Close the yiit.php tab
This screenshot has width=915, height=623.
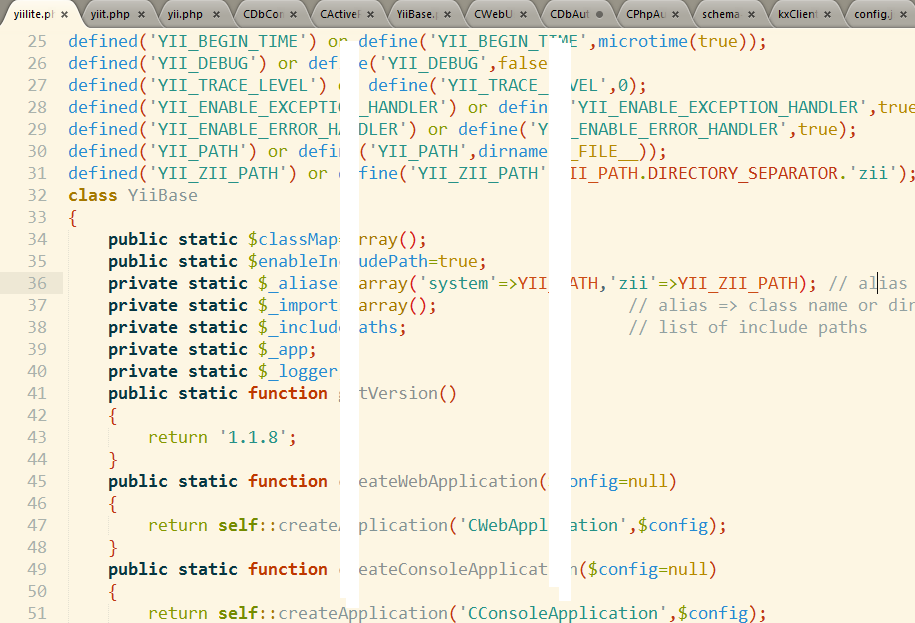[x=141, y=15]
